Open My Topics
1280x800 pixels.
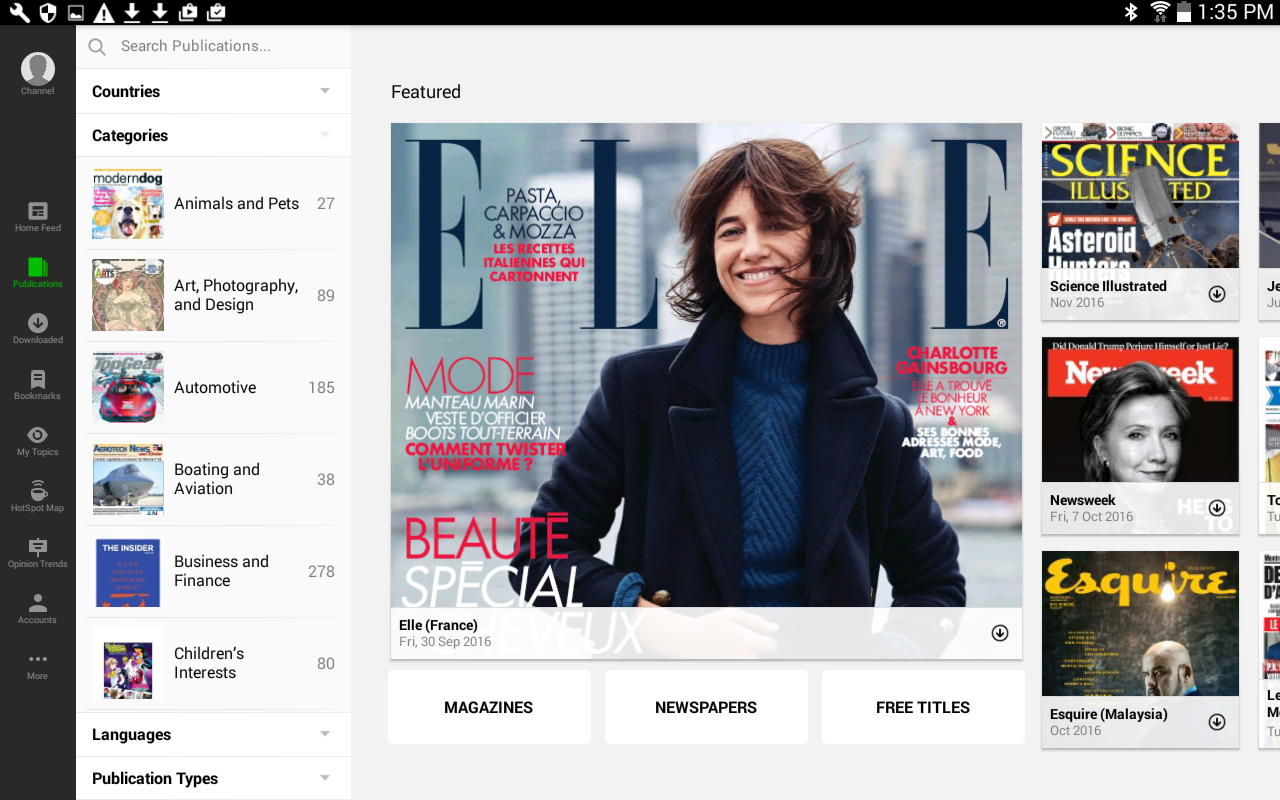(x=37, y=438)
